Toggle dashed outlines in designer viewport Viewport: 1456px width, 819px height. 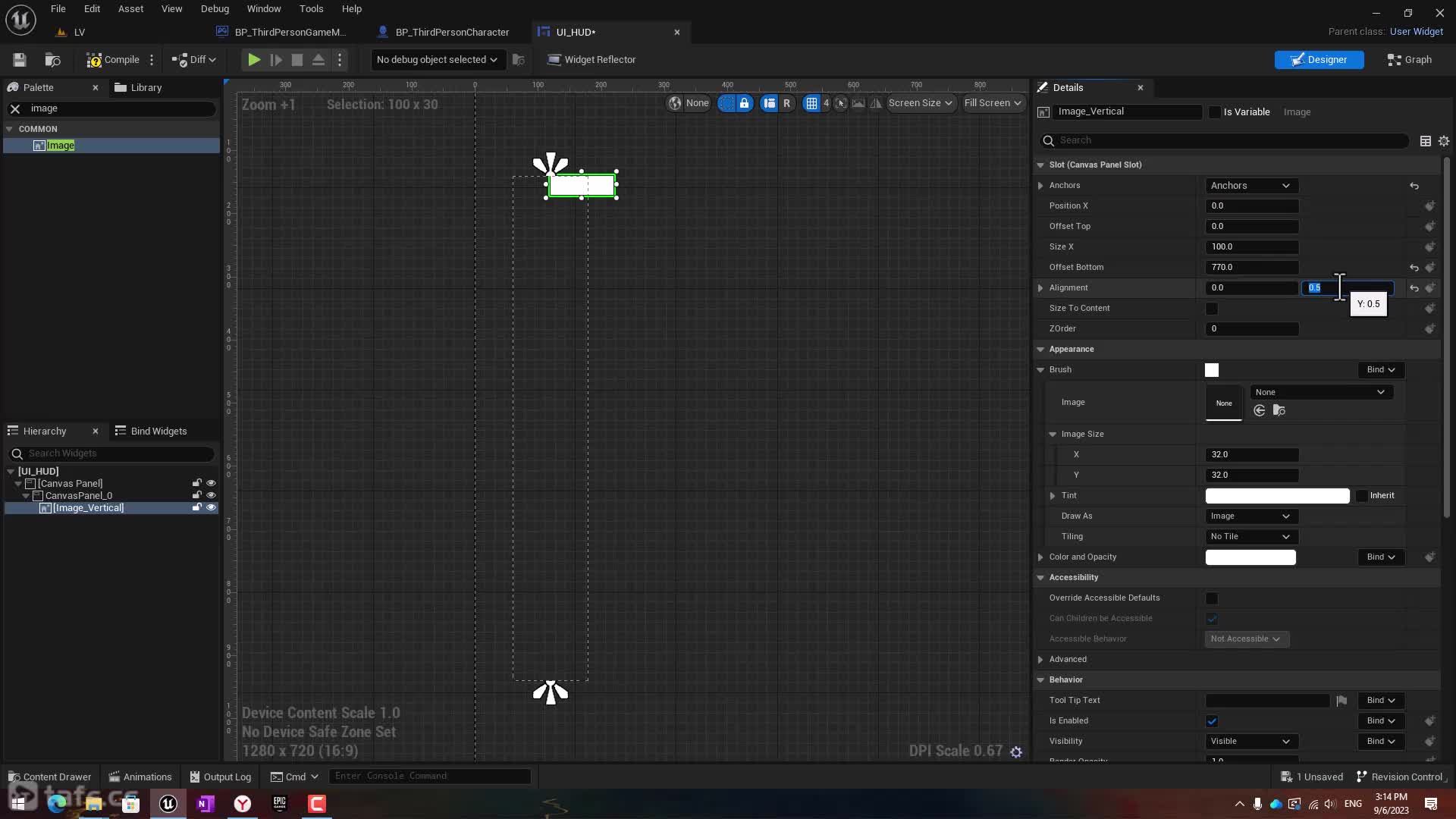726,103
